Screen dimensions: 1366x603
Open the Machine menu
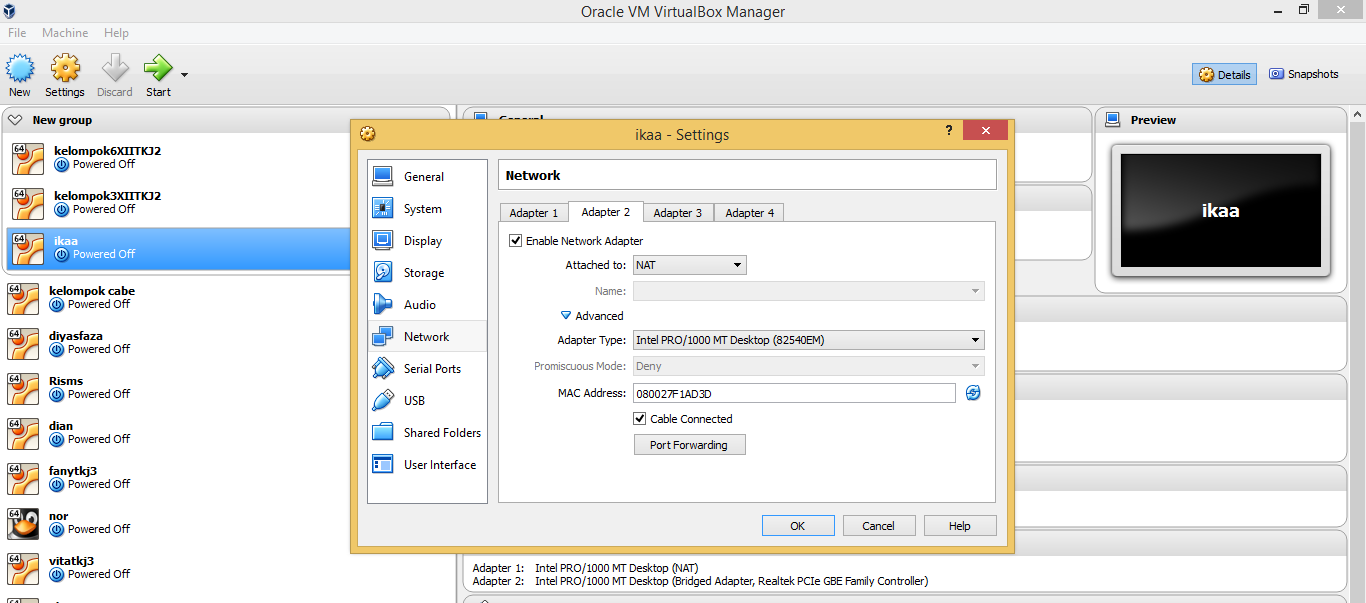tap(65, 33)
